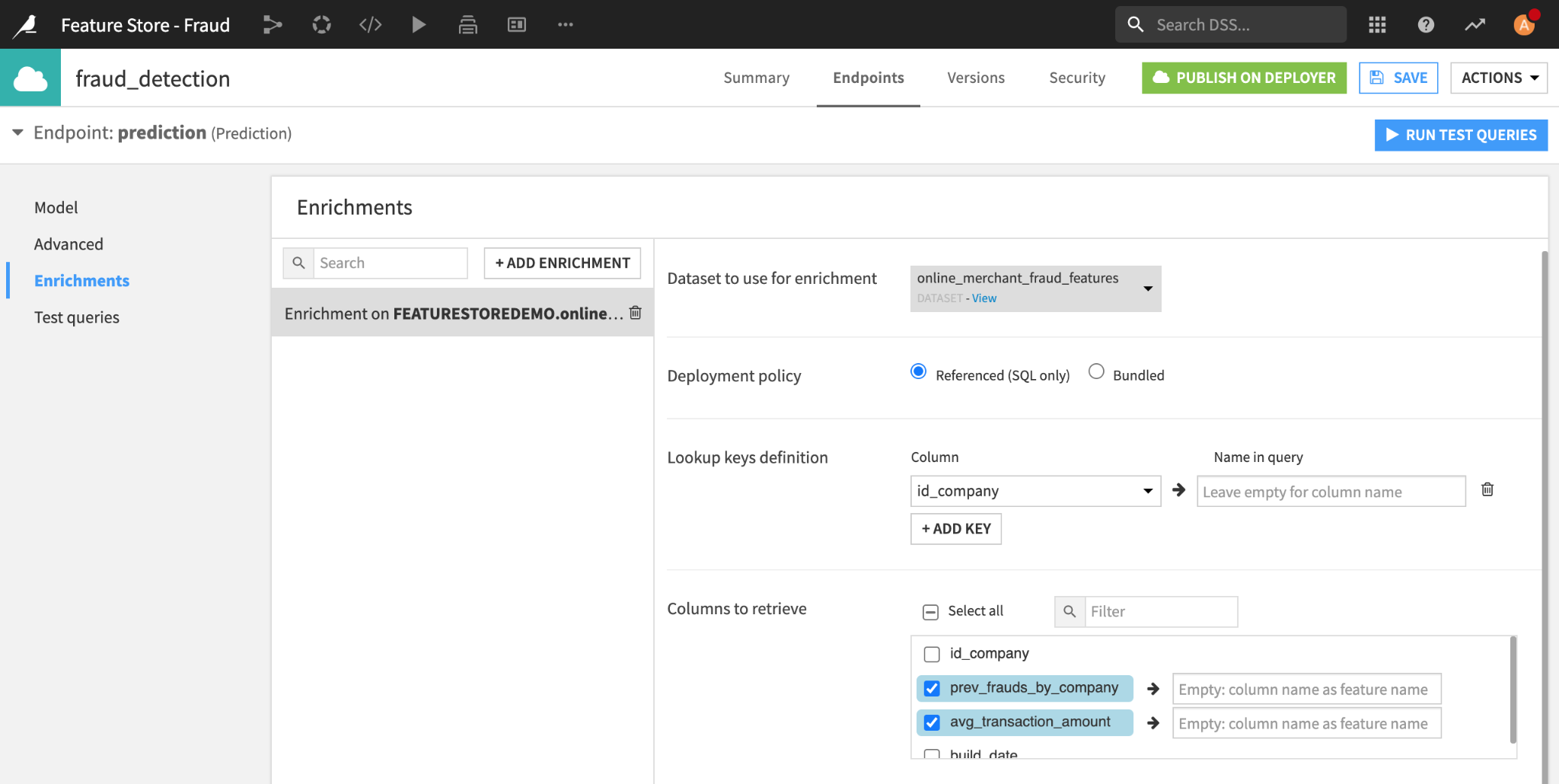Open the Flow icon in top bar
Image resolution: width=1559 pixels, height=784 pixels.
pyautogui.click(x=272, y=24)
